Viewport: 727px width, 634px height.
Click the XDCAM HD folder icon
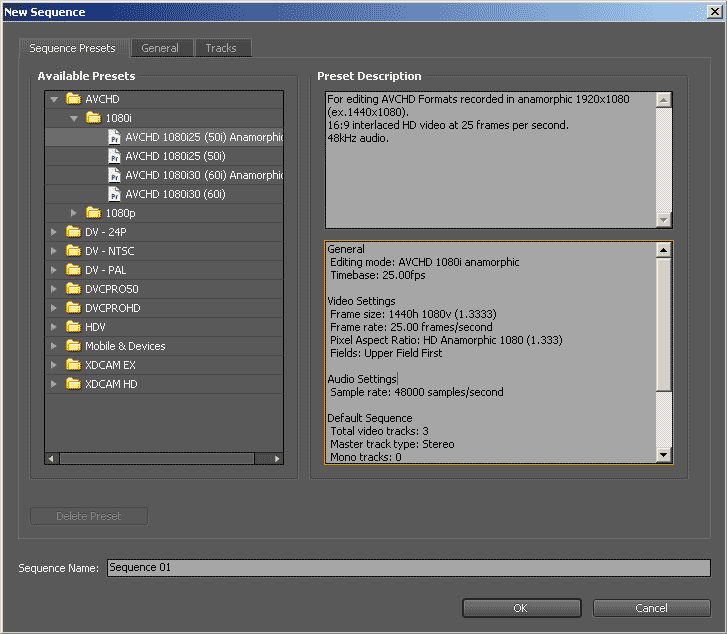(73, 384)
